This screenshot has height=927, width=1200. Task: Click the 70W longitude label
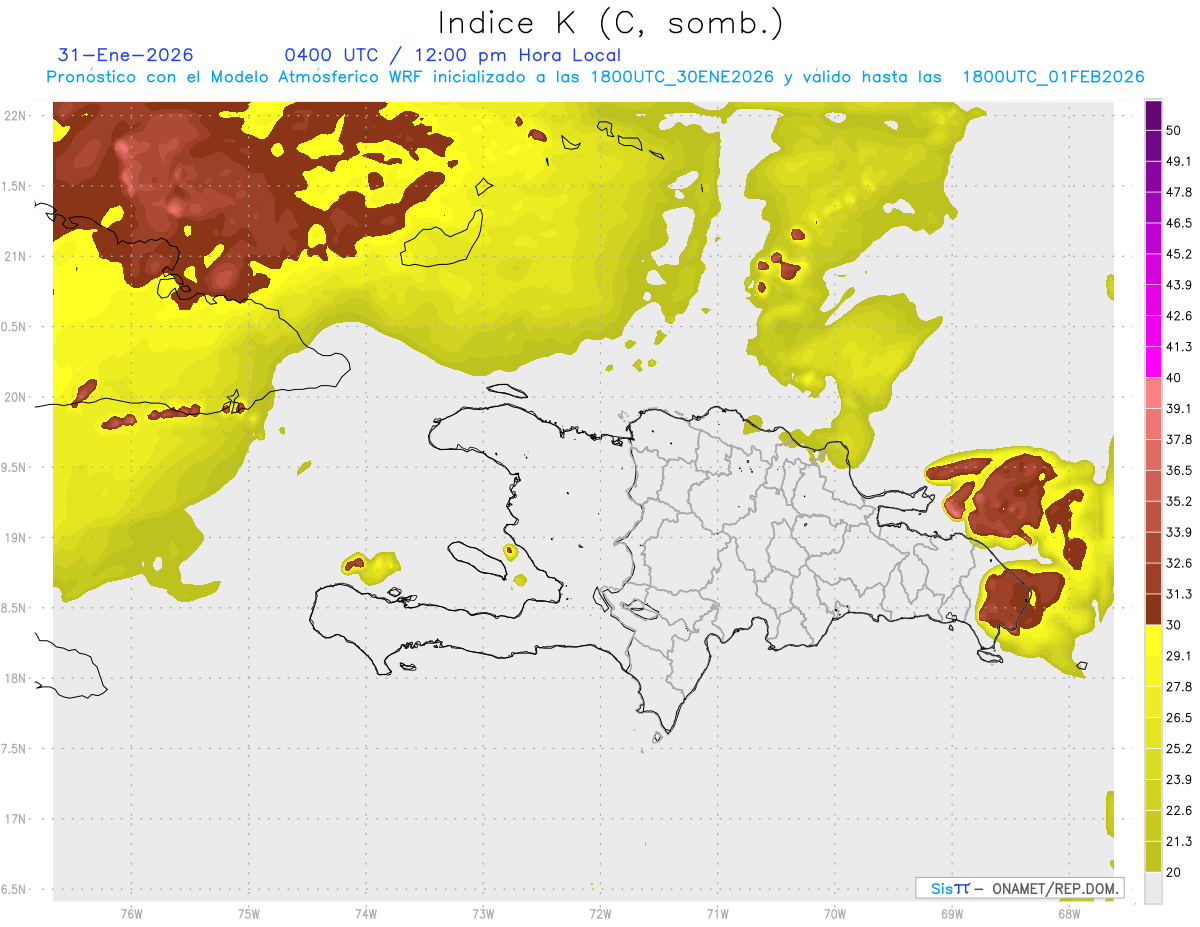tap(835, 914)
